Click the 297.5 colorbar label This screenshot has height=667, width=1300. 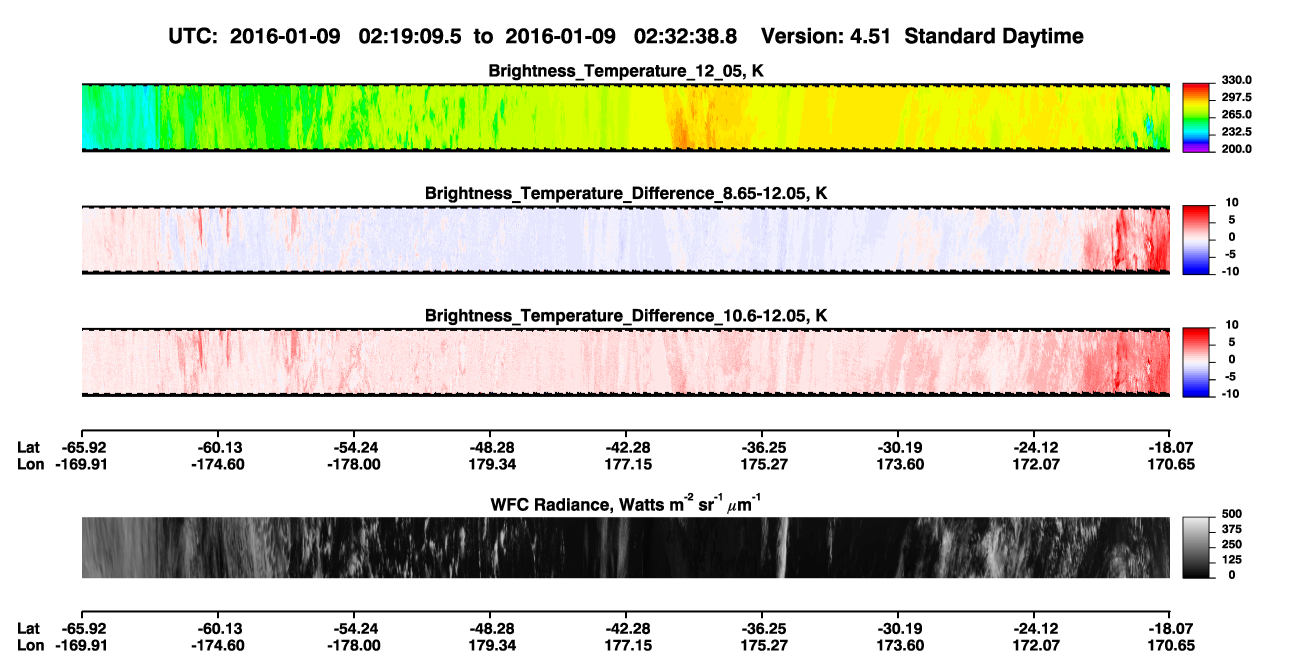(x=1237, y=98)
